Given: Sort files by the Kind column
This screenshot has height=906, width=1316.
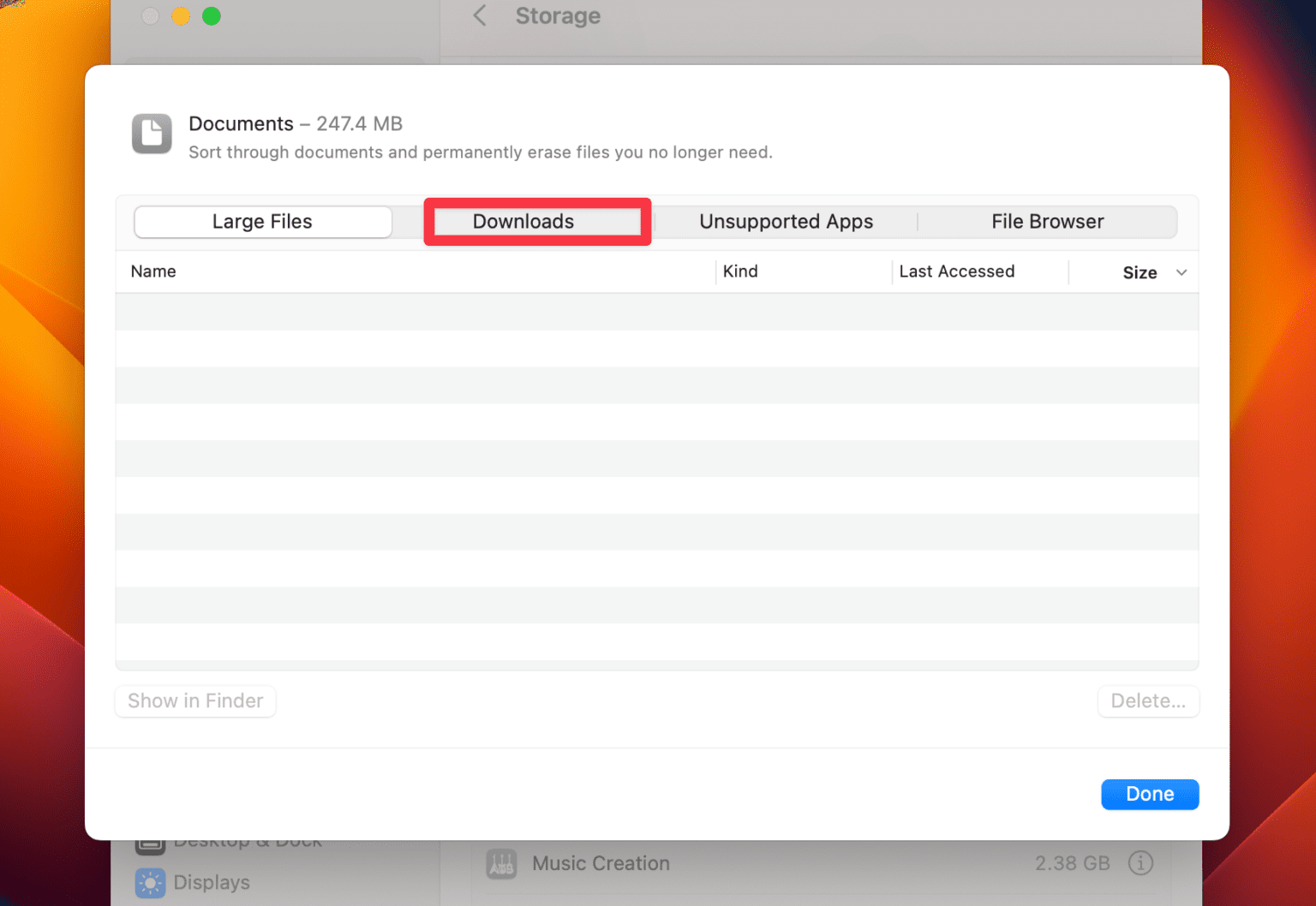Looking at the screenshot, I should pyautogui.click(x=740, y=271).
